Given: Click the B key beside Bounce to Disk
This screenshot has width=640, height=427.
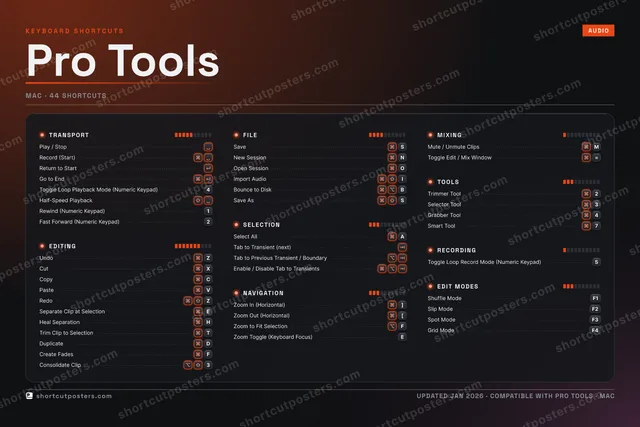Looking at the screenshot, I should point(402,190).
